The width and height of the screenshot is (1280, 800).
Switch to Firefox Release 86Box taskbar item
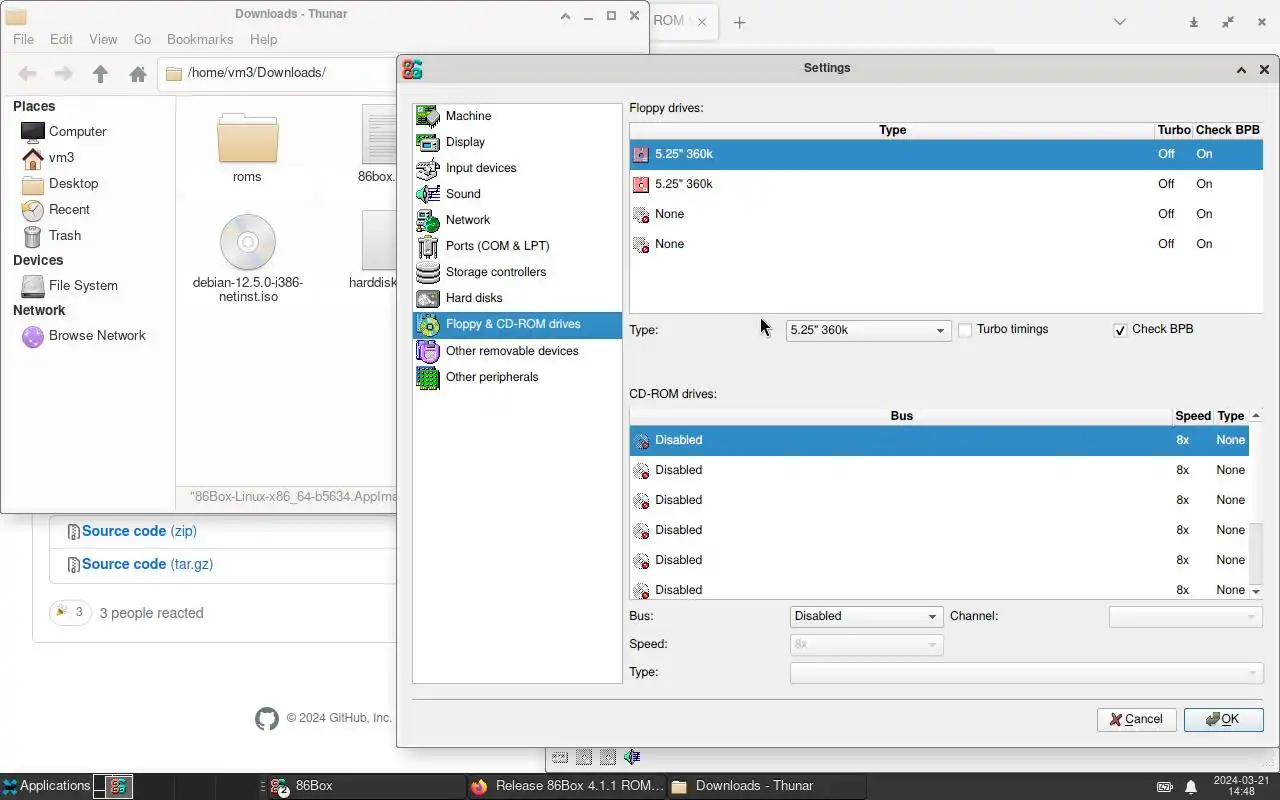pyautogui.click(x=566, y=786)
